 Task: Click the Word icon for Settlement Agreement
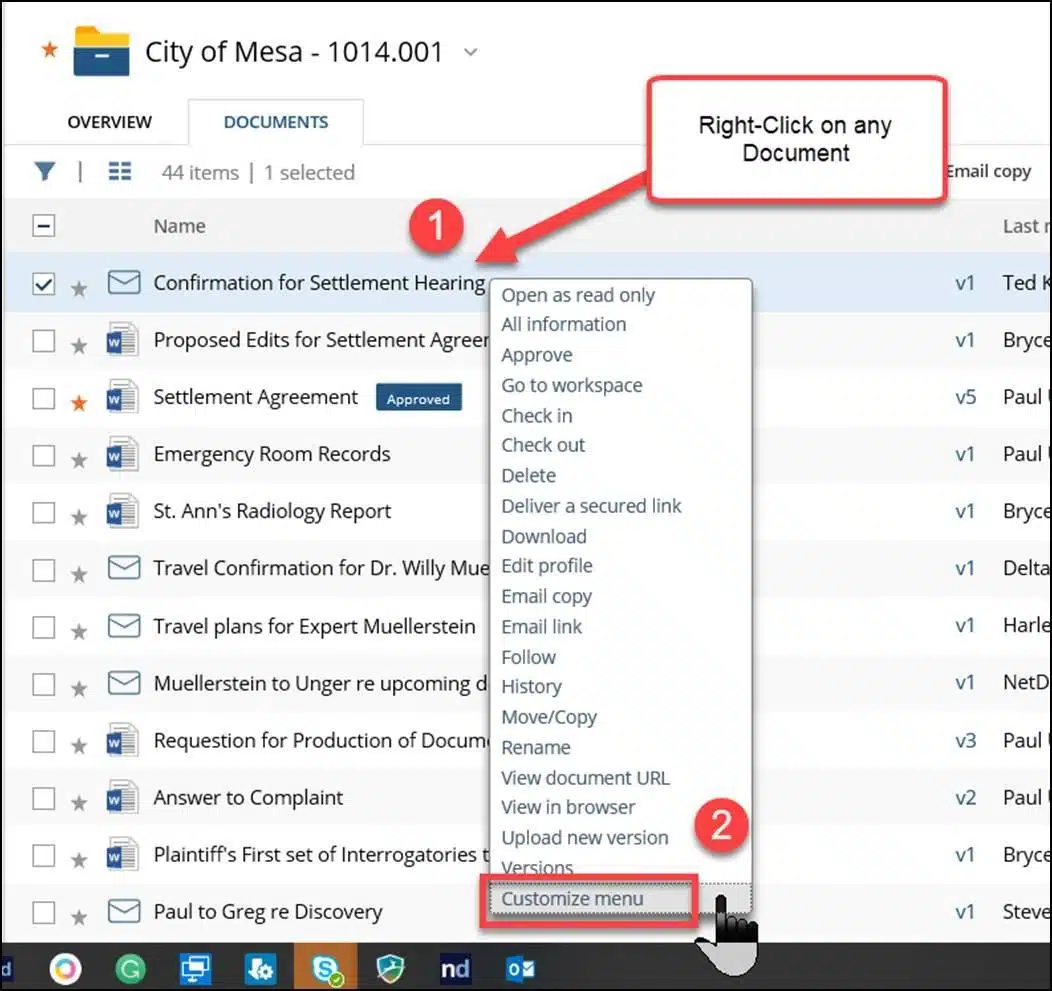pos(123,397)
